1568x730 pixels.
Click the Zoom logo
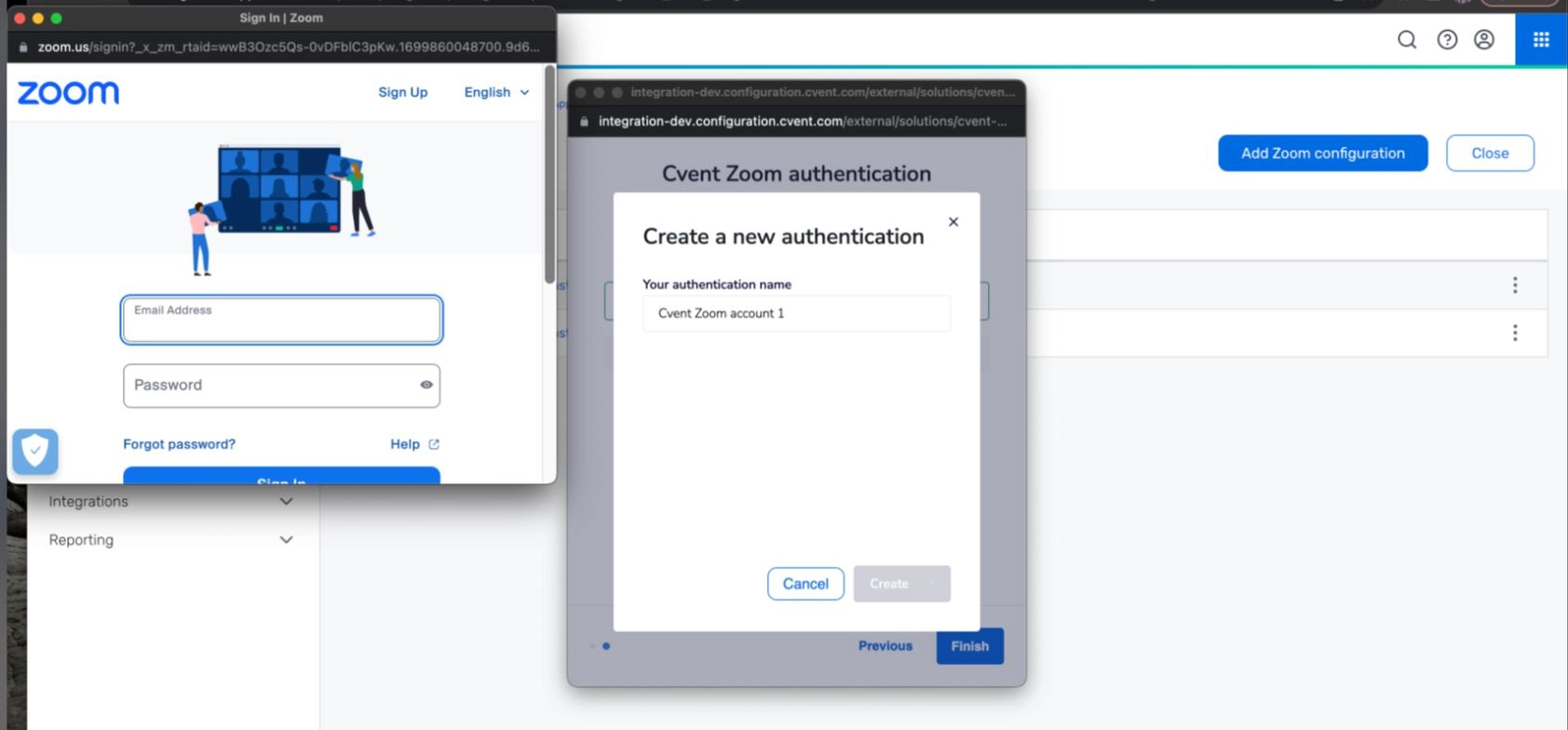[x=68, y=92]
